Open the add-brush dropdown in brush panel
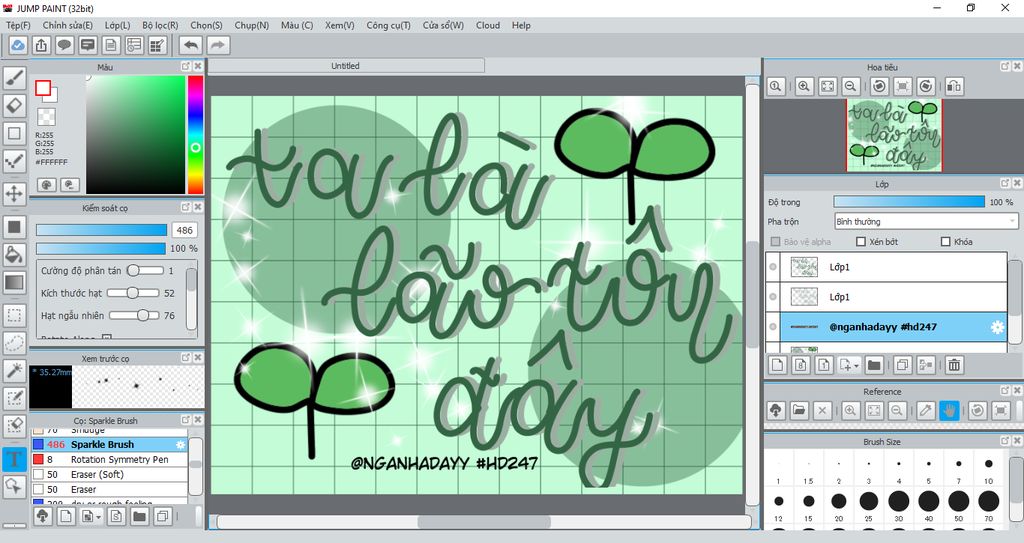 (x=99, y=517)
